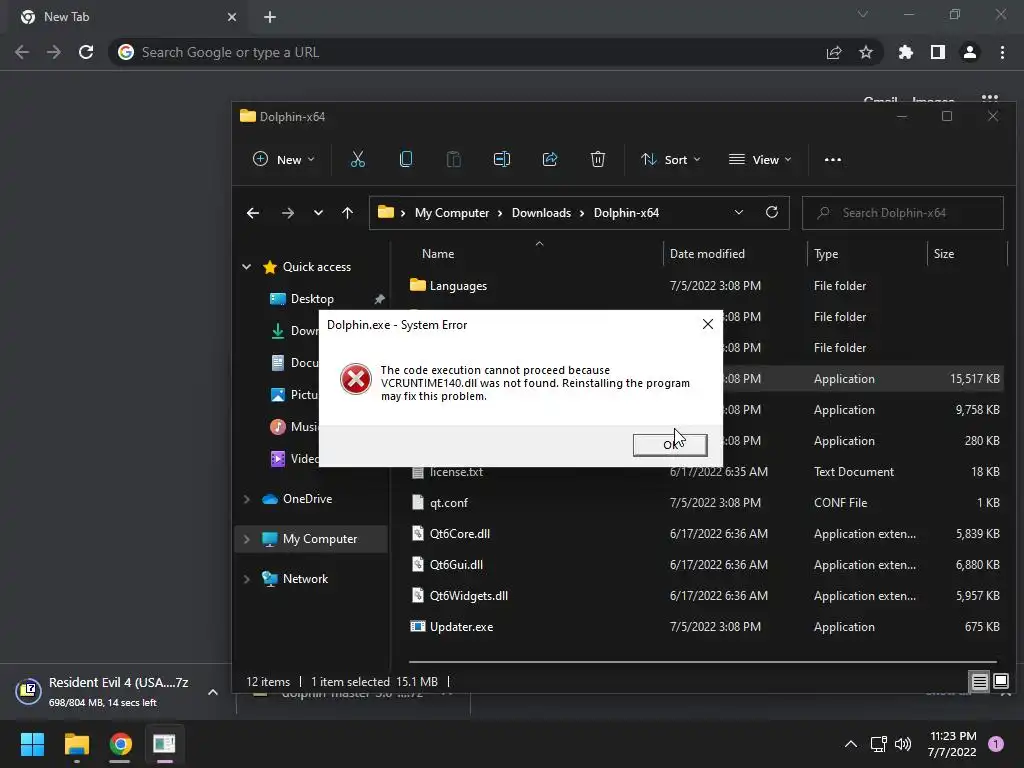Click My Computer in the address breadcrumb
The image size is (1024, 768).
(452, 213)
